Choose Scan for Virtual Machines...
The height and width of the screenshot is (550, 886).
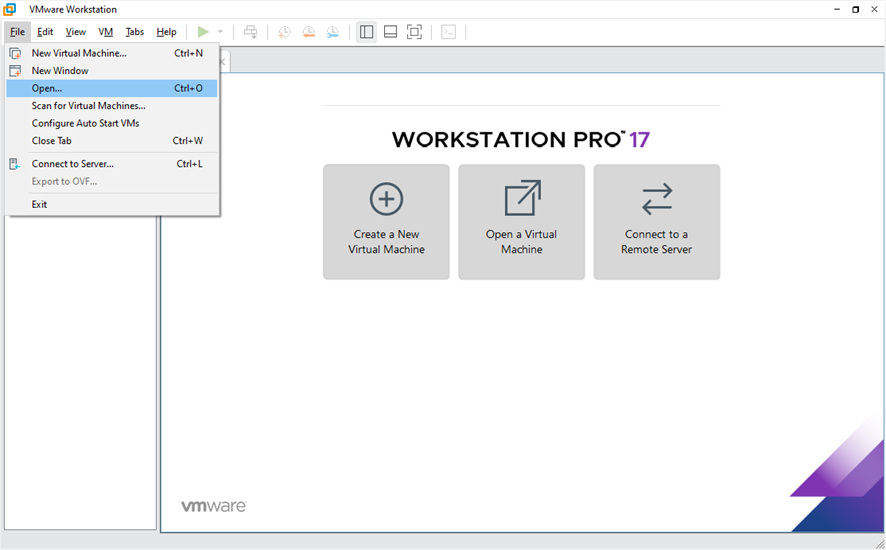[88, 106]
